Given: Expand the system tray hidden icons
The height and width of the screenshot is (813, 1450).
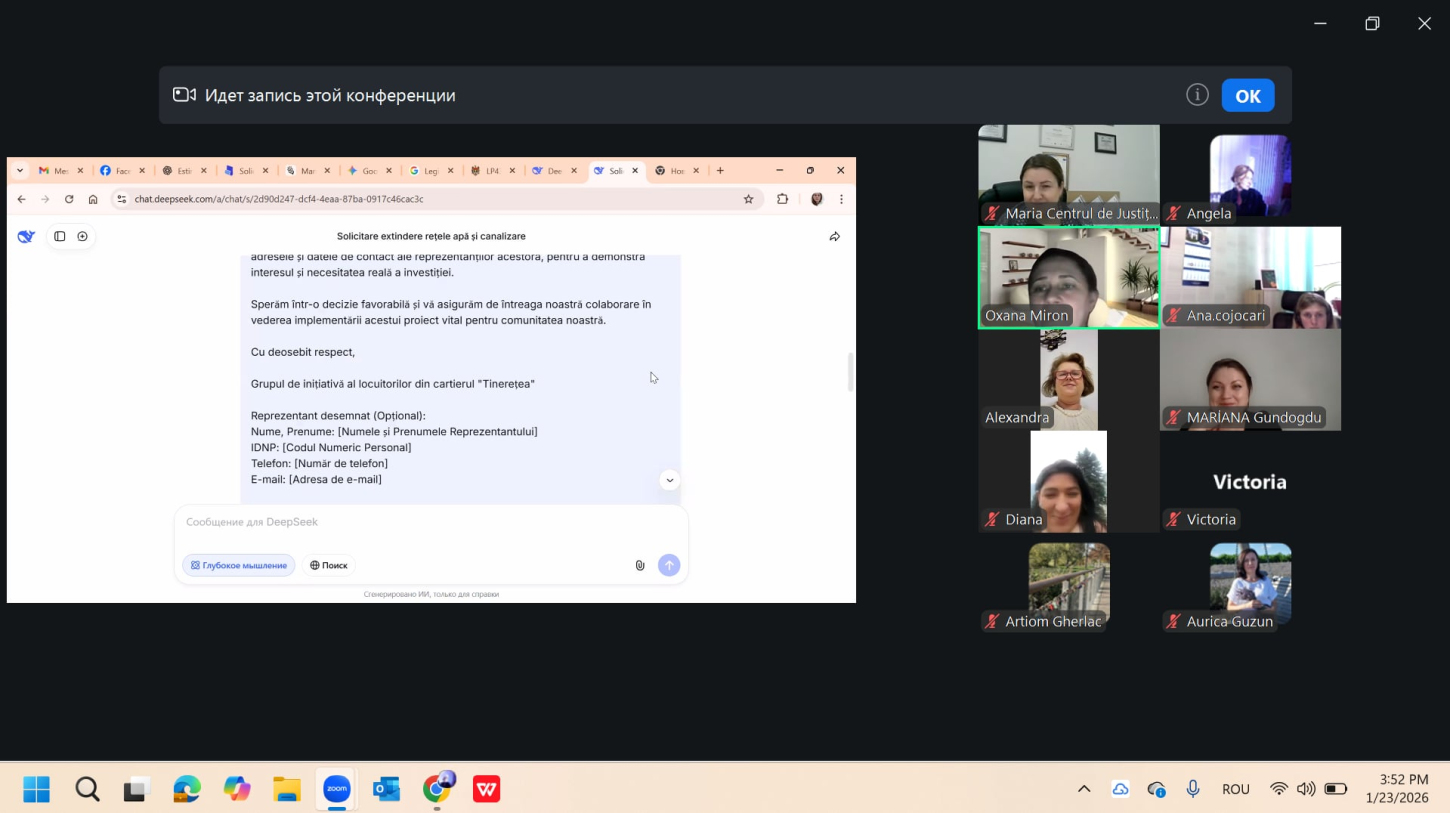Looking at the screenshot, I should pyautogui.click(x=1083, y=789).
